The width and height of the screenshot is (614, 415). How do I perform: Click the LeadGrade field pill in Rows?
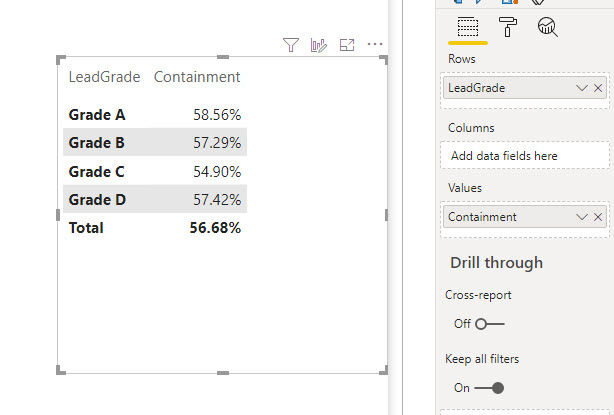click(525, 88)
